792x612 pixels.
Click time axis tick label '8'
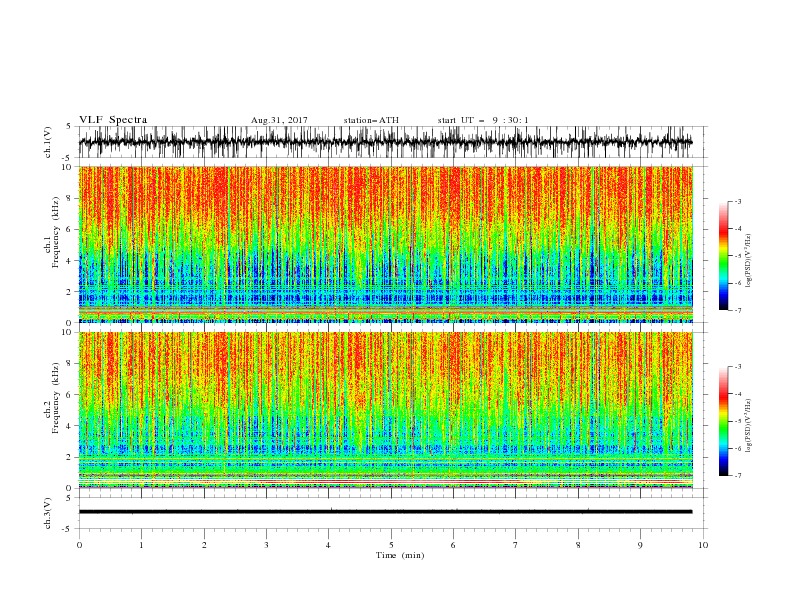click(578, 545)
